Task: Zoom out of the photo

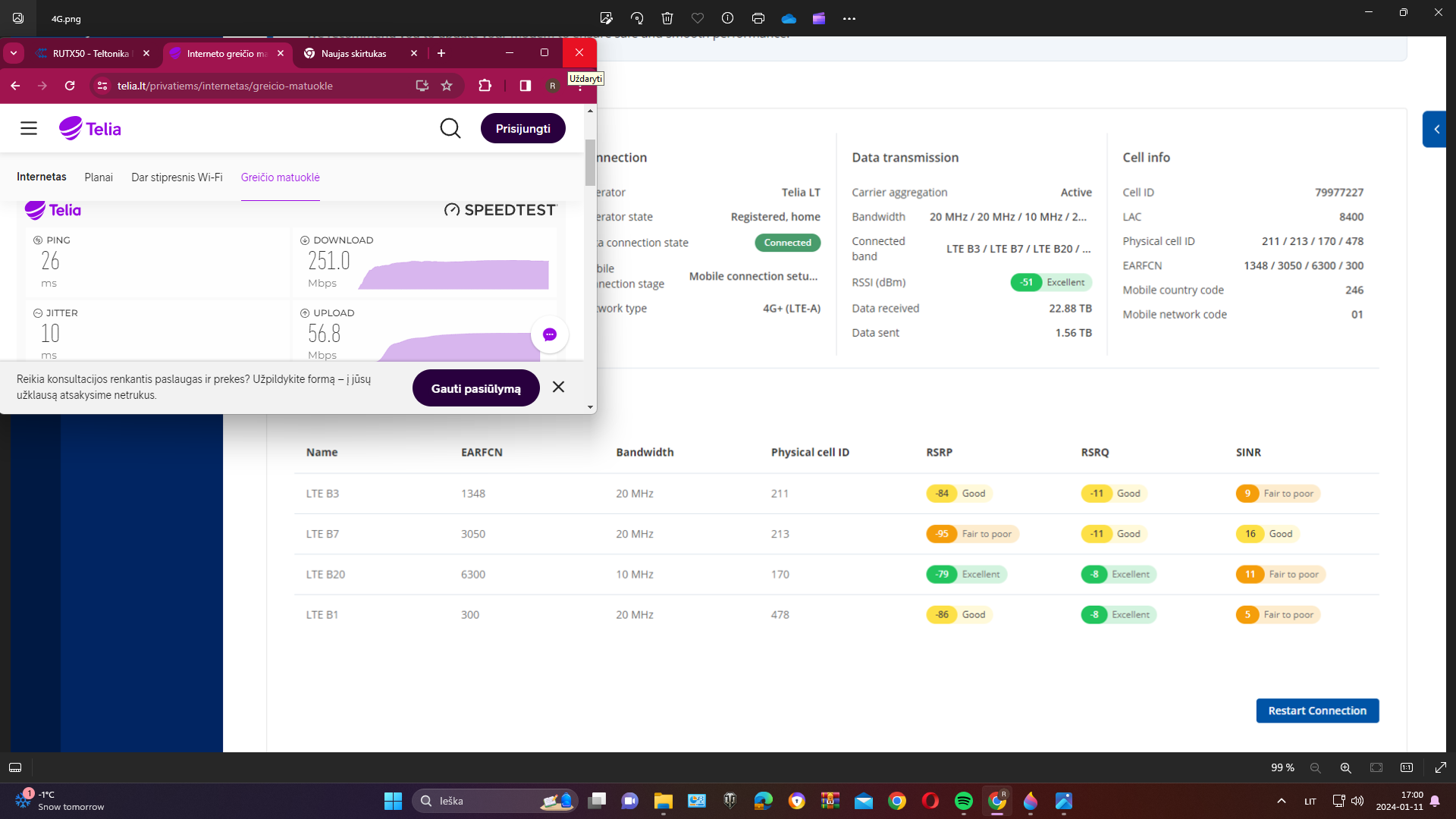Action: click(x=1316, y=767)
